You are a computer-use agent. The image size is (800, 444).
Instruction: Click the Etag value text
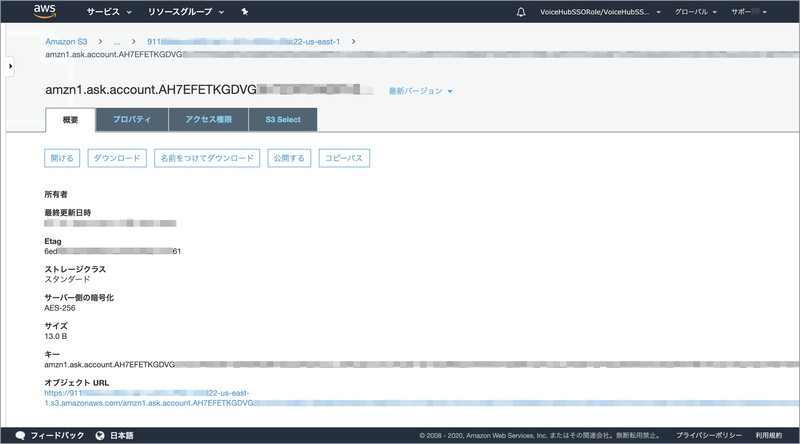[x=113, y=251]
